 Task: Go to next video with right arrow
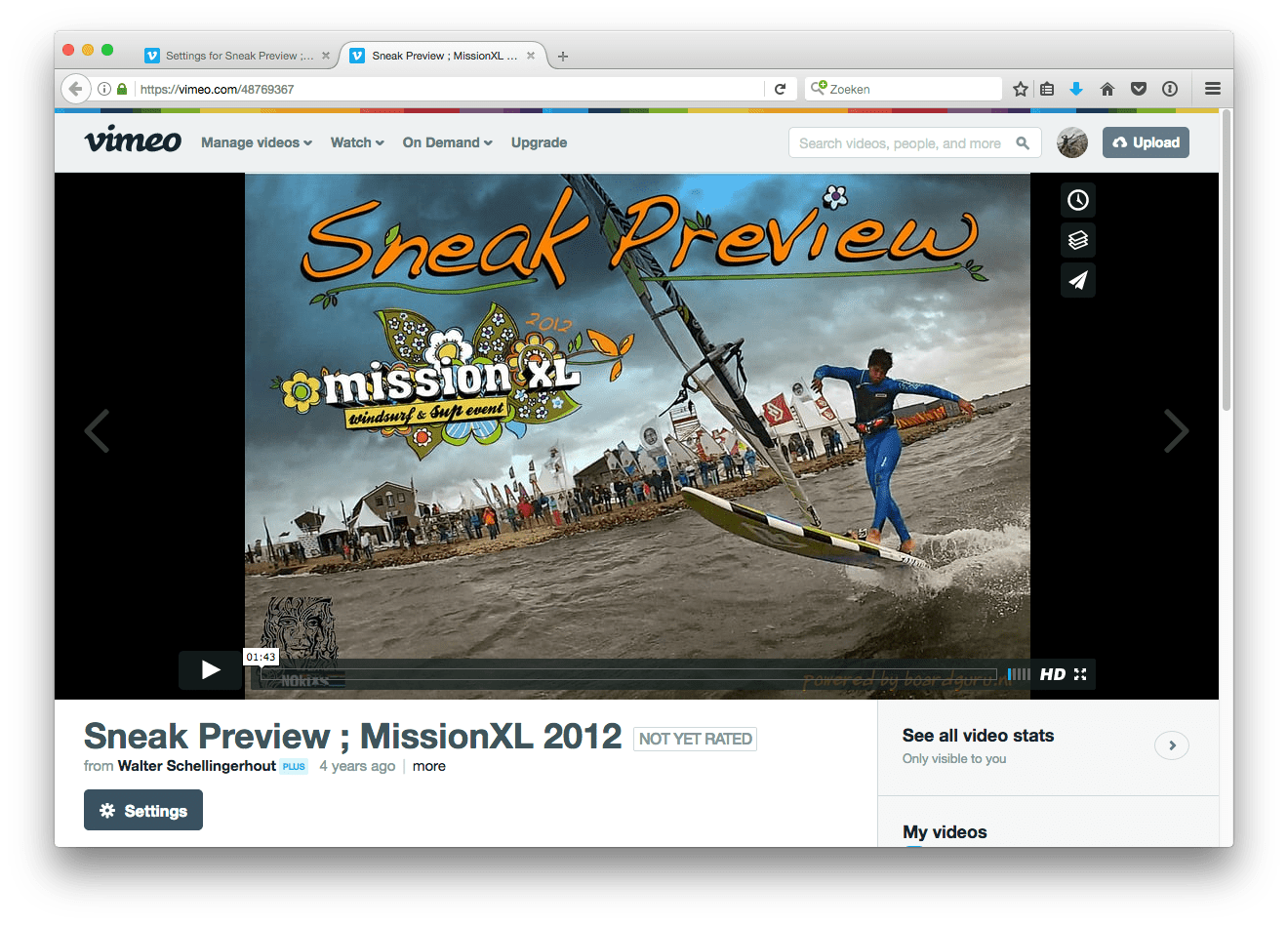tap(1176, 430)
